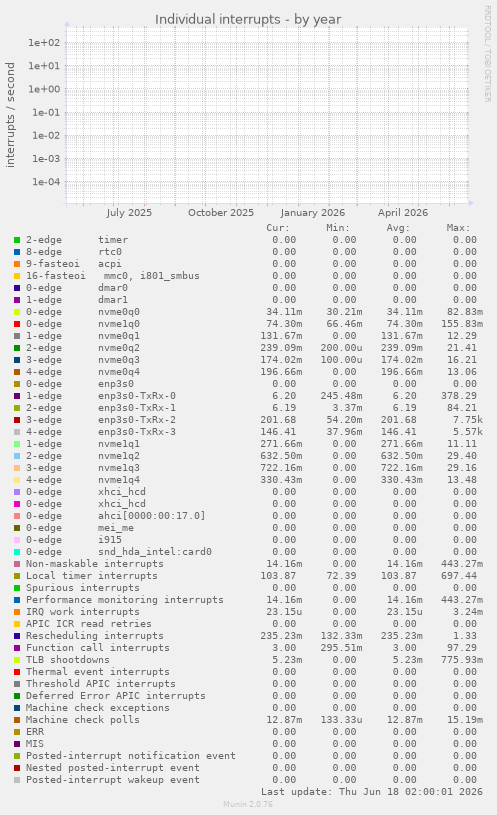
Task: Click the green color swatch for 2-edge timer
Action: (17, 240)
